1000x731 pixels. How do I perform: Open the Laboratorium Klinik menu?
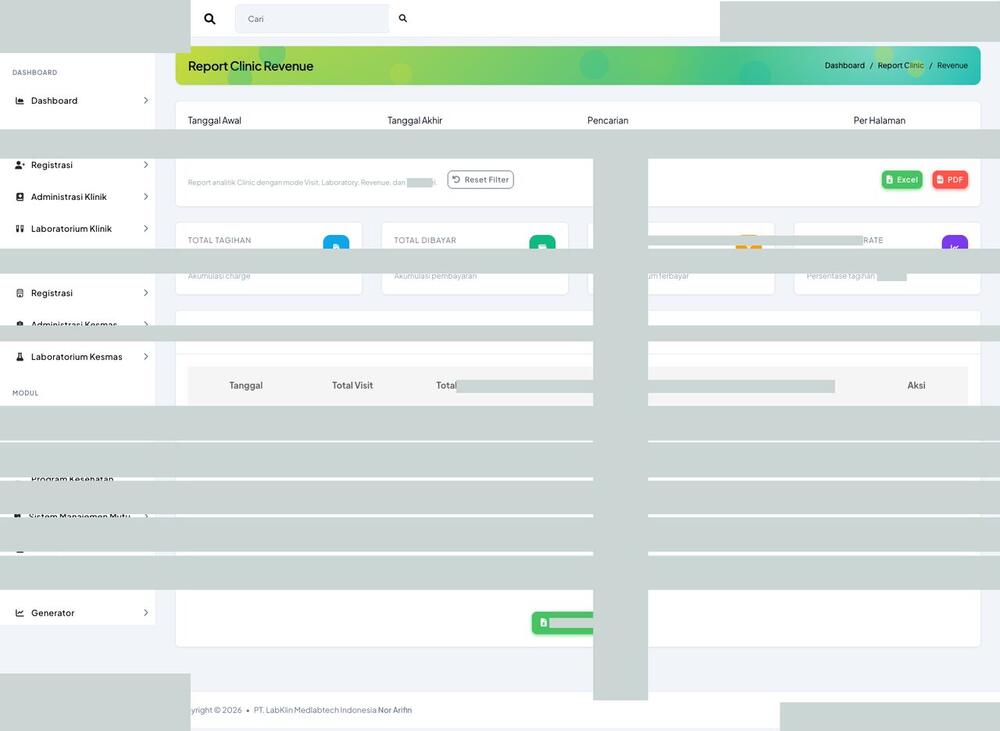(x=78, y=229)
